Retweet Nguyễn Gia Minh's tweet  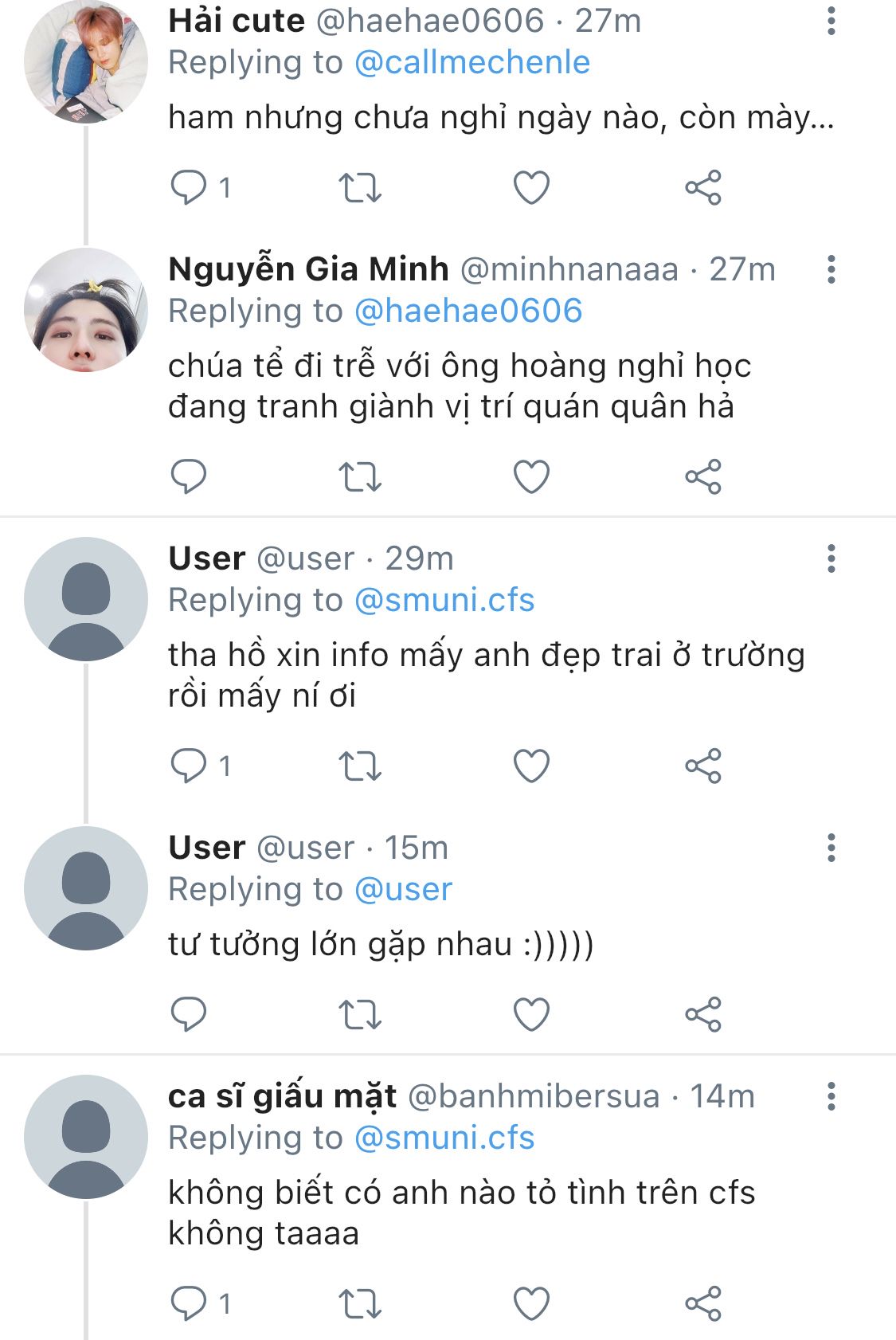(360, 477)
